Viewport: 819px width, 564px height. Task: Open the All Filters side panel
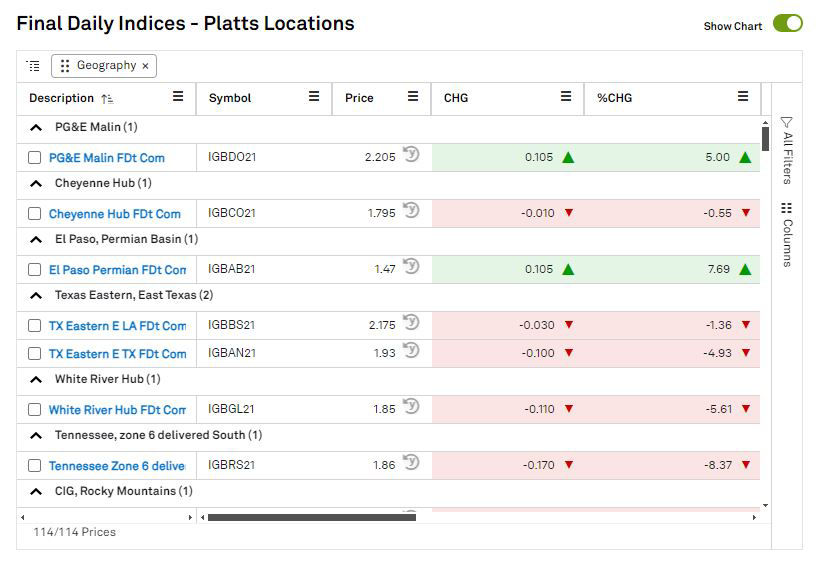pyautogui.click(x=787, y=150)
